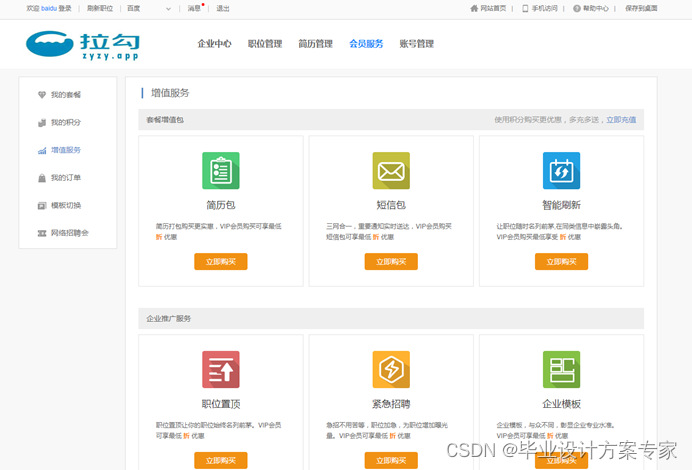Click the 拉勾 site logo
This screenshot has width=692, height=470.
[83, 45]
